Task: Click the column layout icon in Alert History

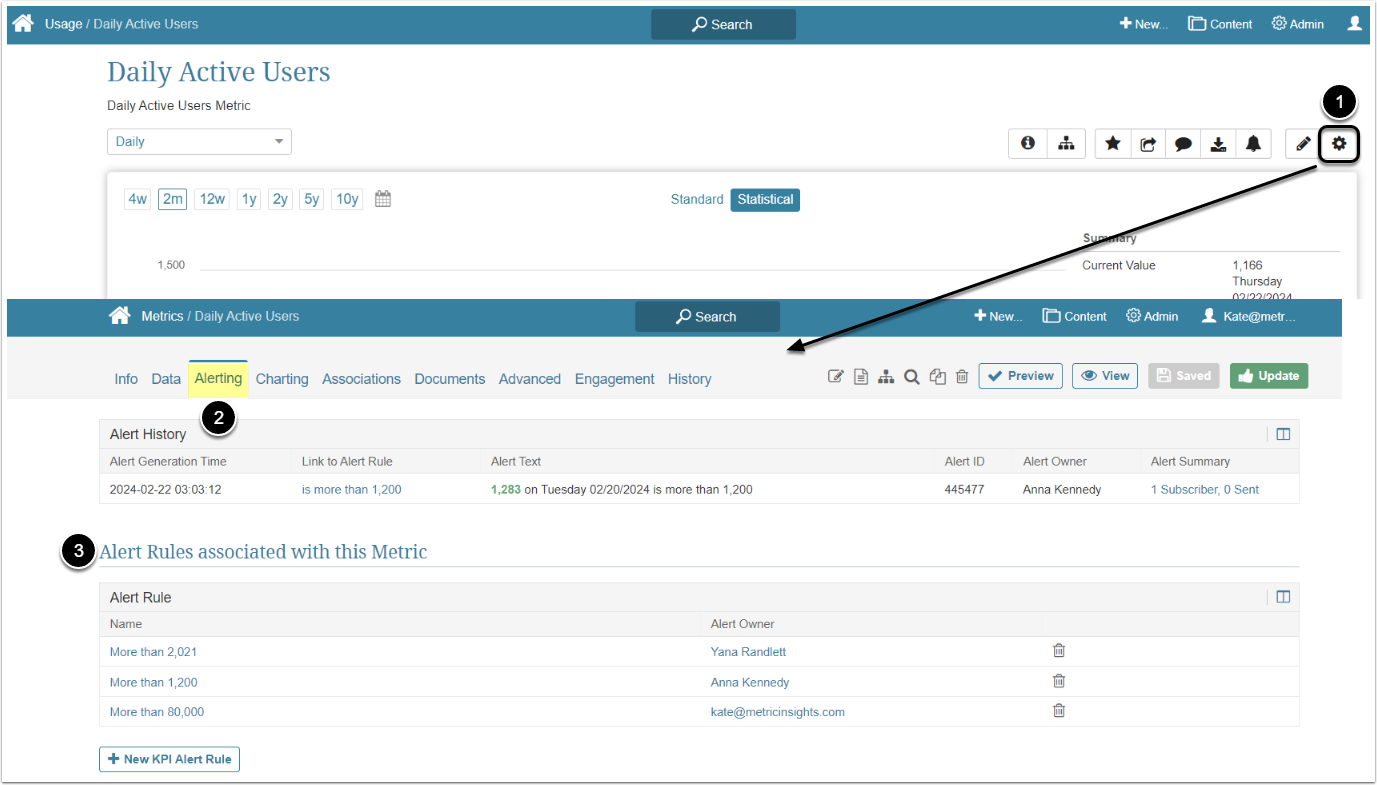Action: click(x=1283, y=434)
